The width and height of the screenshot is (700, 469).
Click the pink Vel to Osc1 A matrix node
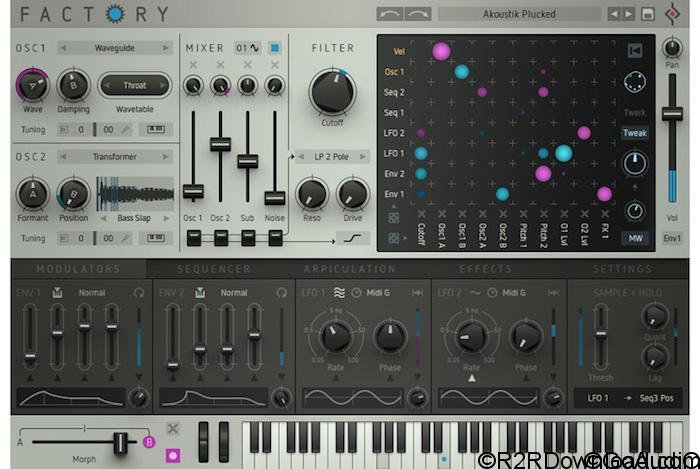441,51
